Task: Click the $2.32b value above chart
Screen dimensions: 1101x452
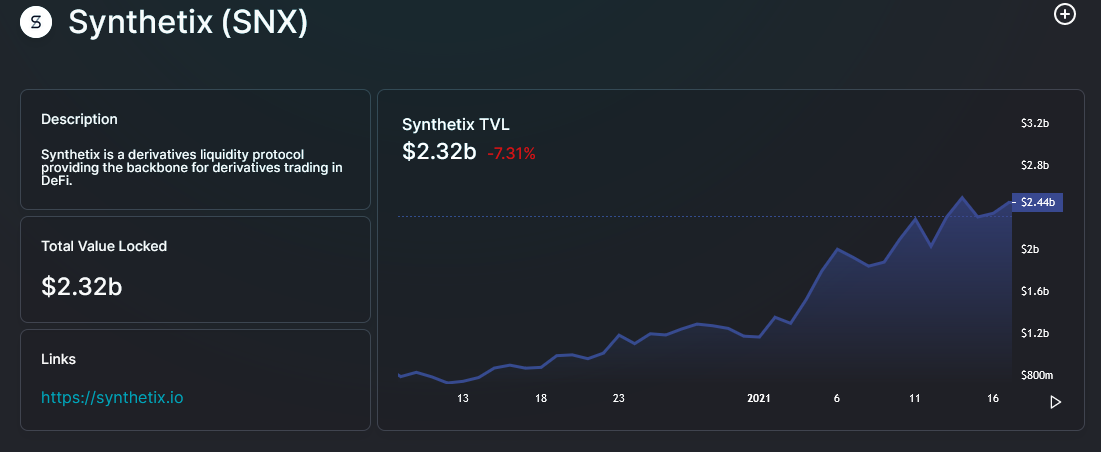Action: tap(440, 152)
